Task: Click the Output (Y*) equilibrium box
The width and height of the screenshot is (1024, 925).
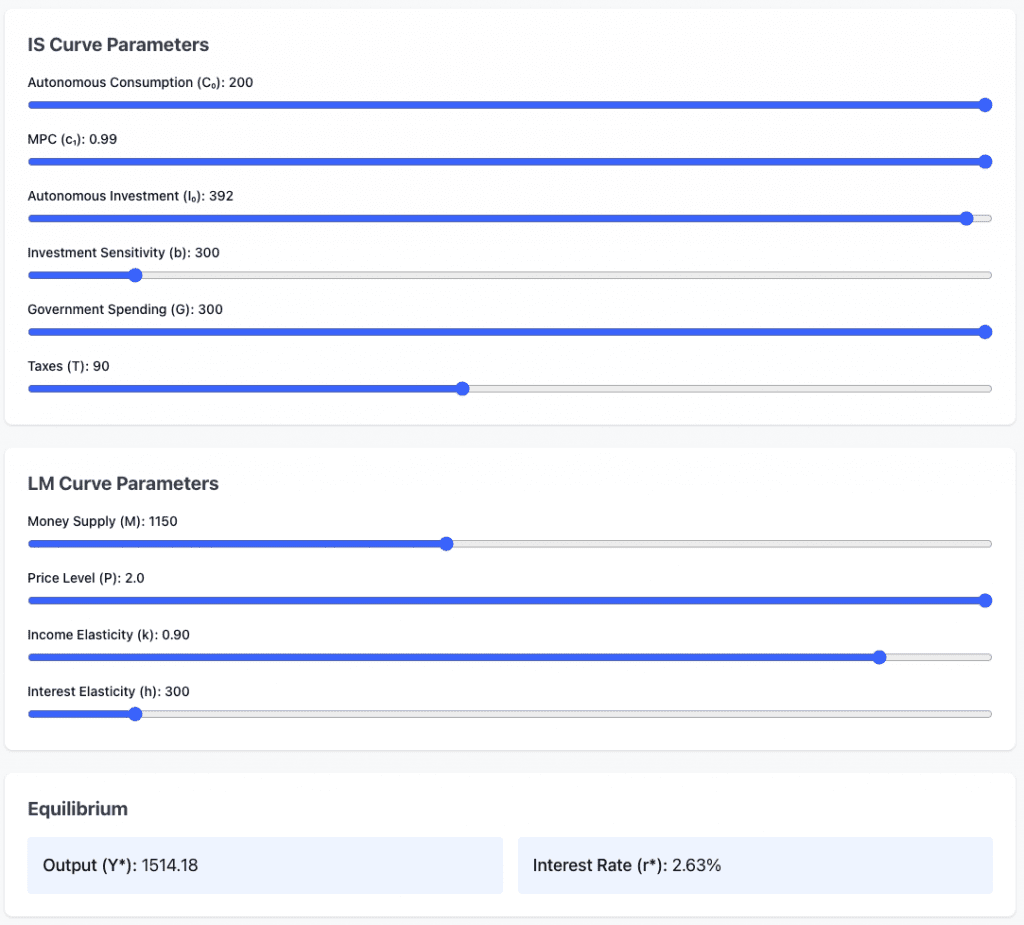Action: 264,865
